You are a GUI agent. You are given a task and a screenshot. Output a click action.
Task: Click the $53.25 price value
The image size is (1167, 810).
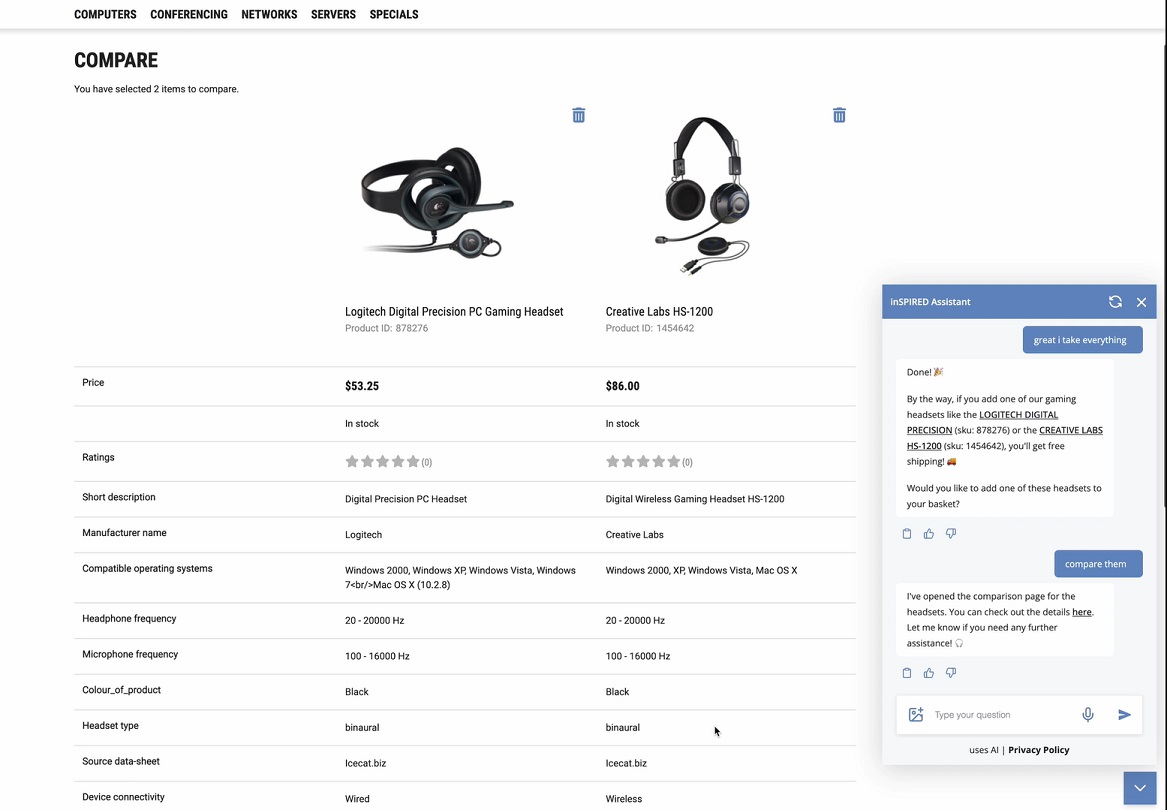362,386
